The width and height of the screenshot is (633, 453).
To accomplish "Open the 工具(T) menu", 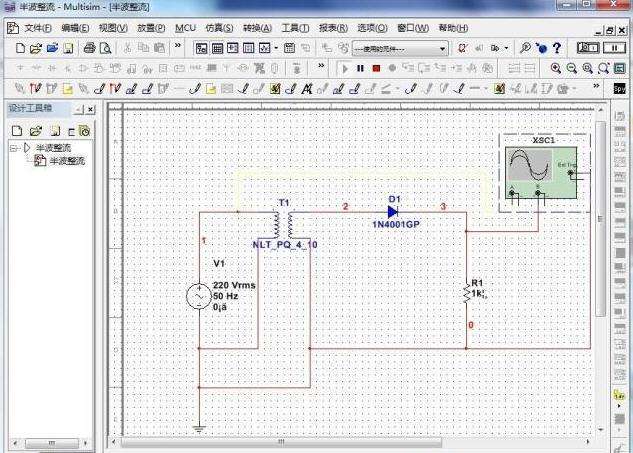I will [295, 28].
